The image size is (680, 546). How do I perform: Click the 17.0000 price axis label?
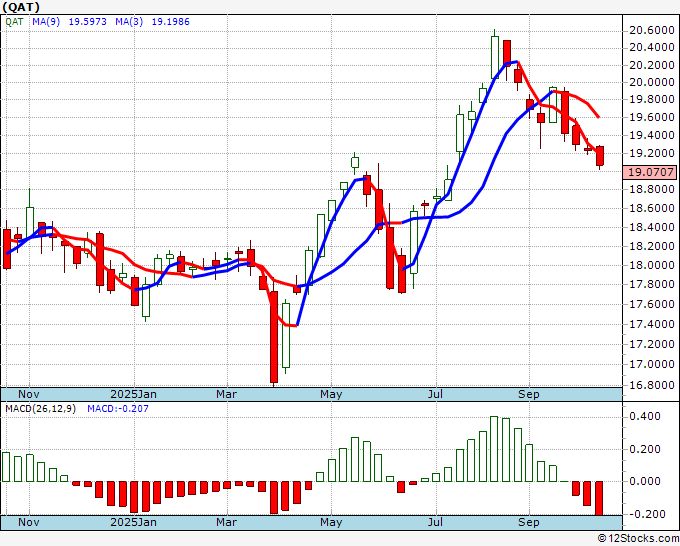coord(651,364)
